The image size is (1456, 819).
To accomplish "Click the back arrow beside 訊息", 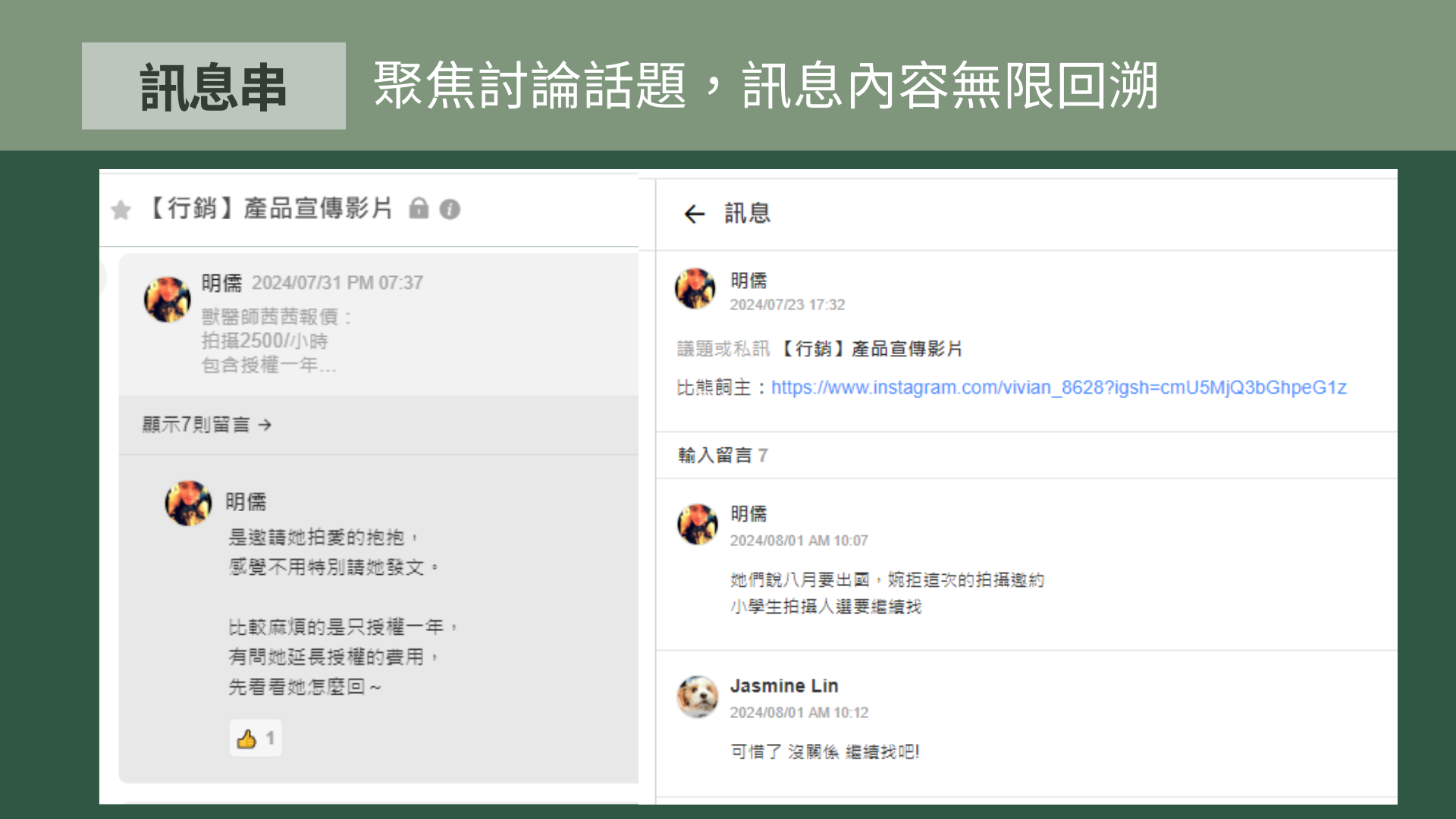I will click(694, 214).
